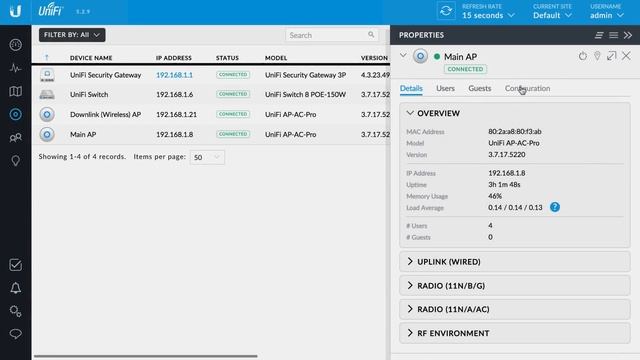Collapse the Main AP properties chevron
Screen dimensions: 640x360
click(403, 55)
